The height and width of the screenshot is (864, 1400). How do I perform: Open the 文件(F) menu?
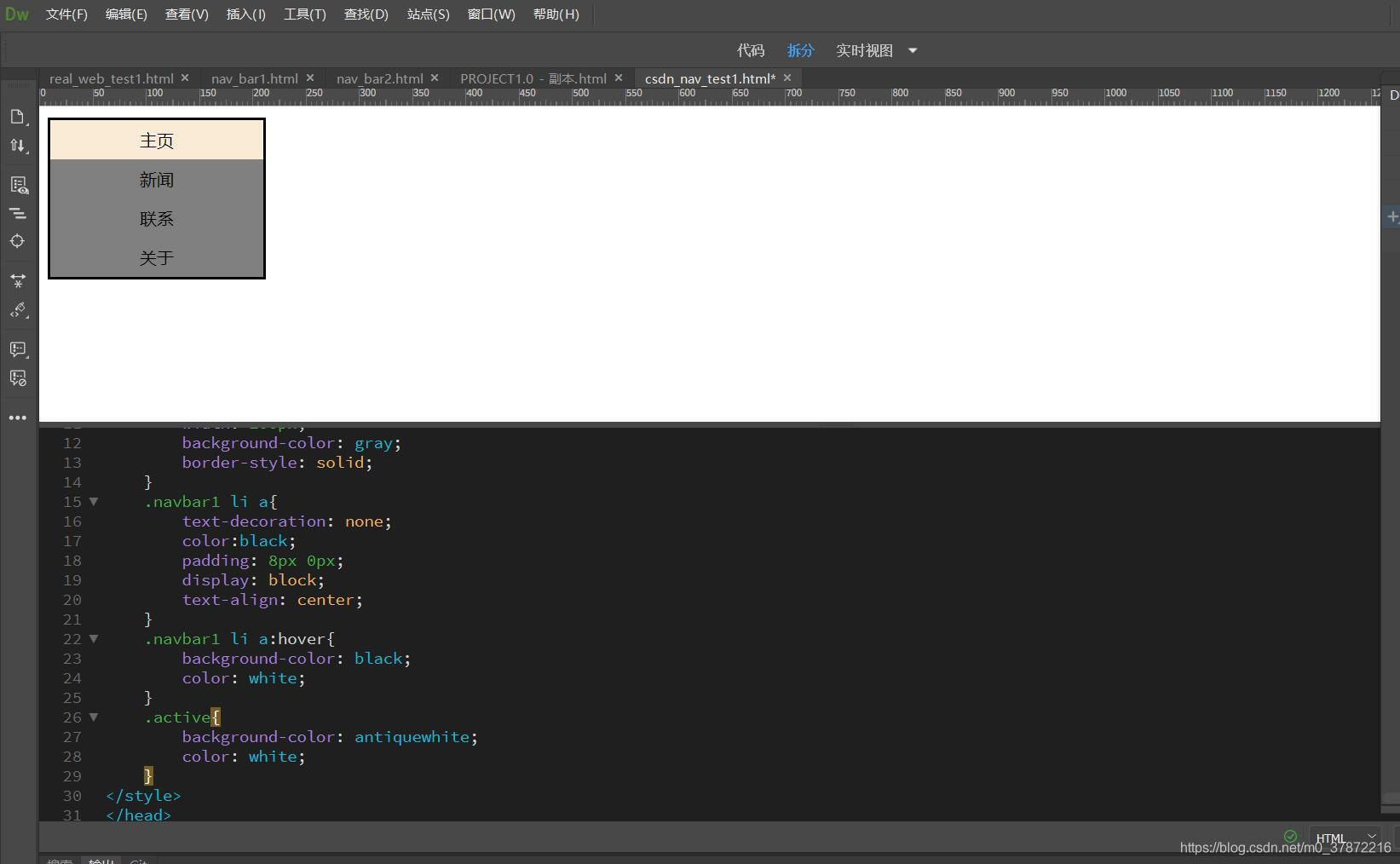click(66, 14)
